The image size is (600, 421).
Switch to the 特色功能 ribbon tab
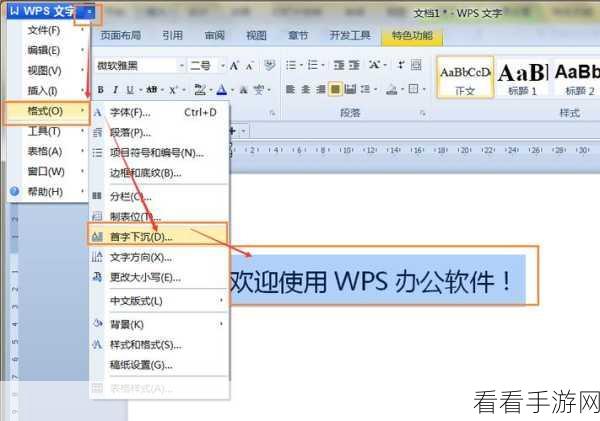tap(412, 36)
